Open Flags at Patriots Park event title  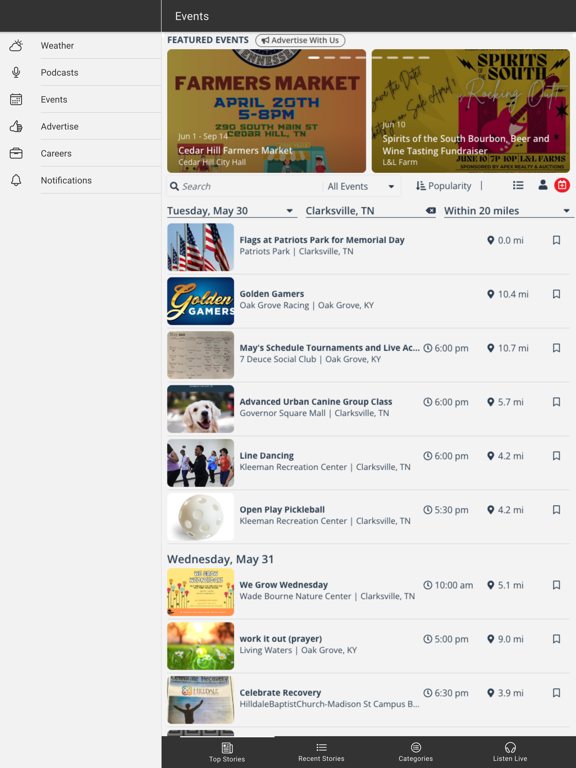(x=322, y=240)
